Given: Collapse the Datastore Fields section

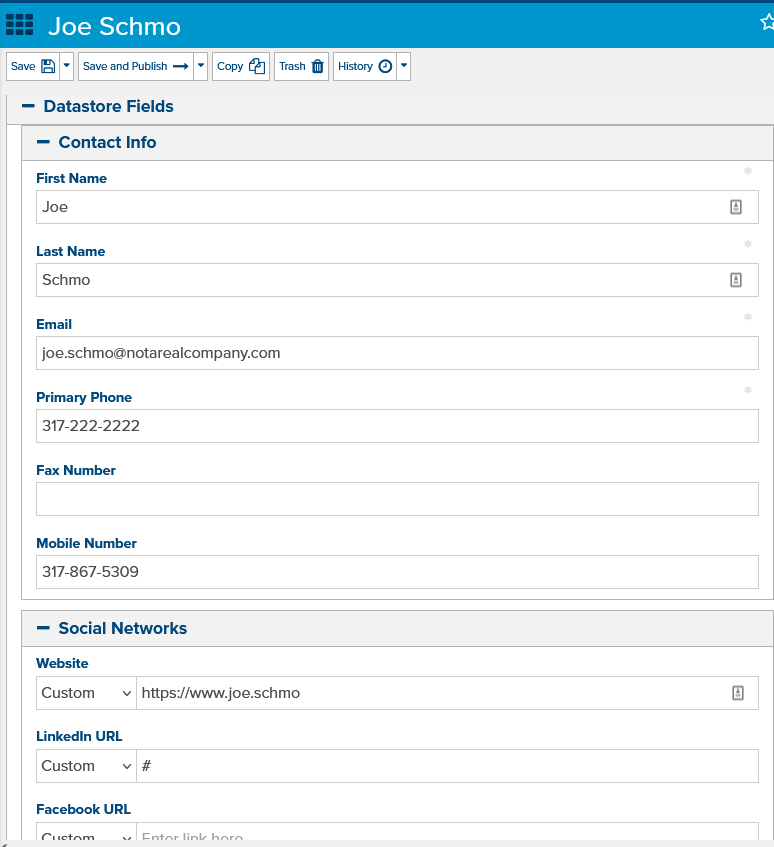Looking at the screenshot, I should click(28, 106).
